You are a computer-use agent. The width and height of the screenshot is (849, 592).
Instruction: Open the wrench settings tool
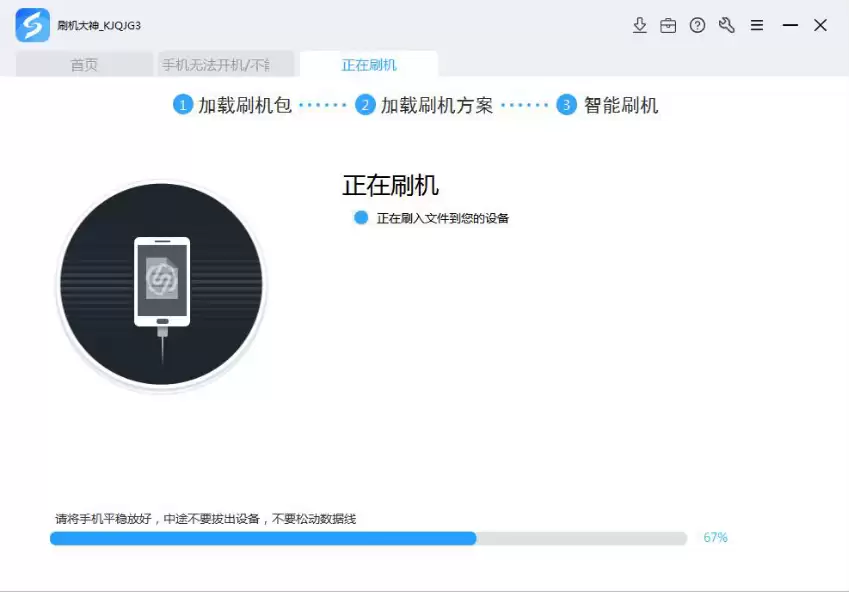click(727, 25)
